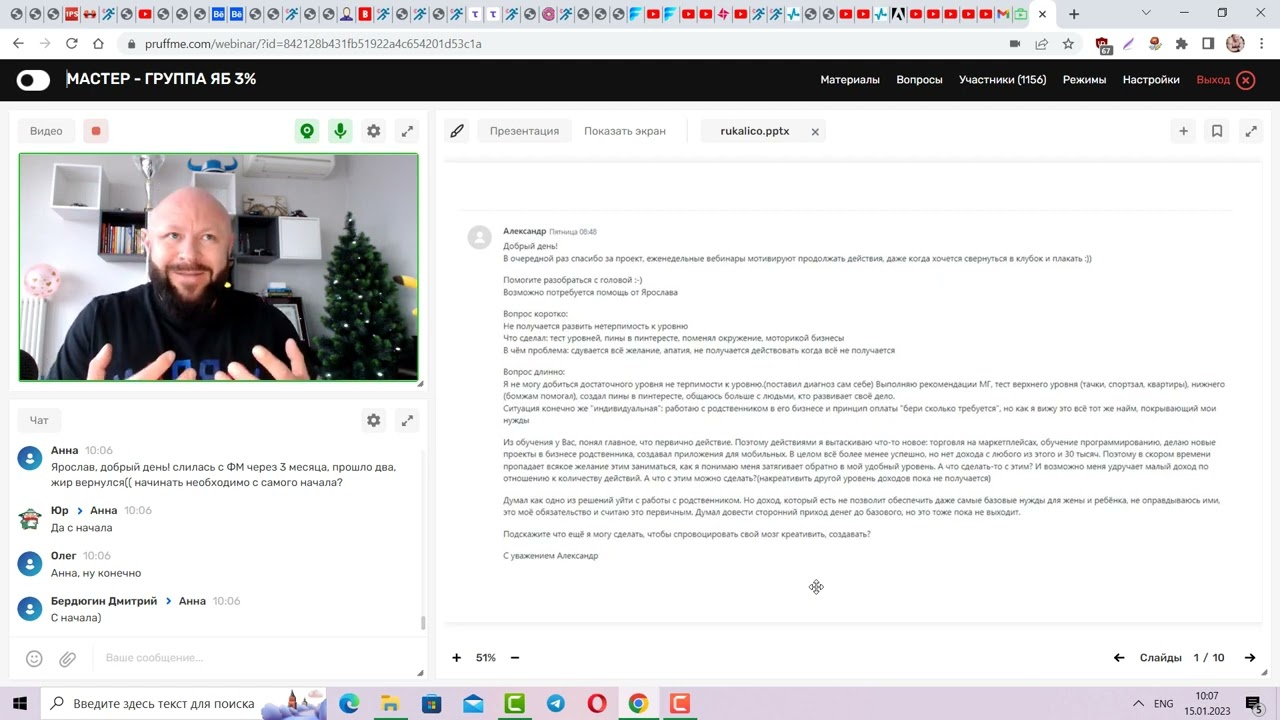
Task: Toggle the green webcam button
Action: point(307,131)
